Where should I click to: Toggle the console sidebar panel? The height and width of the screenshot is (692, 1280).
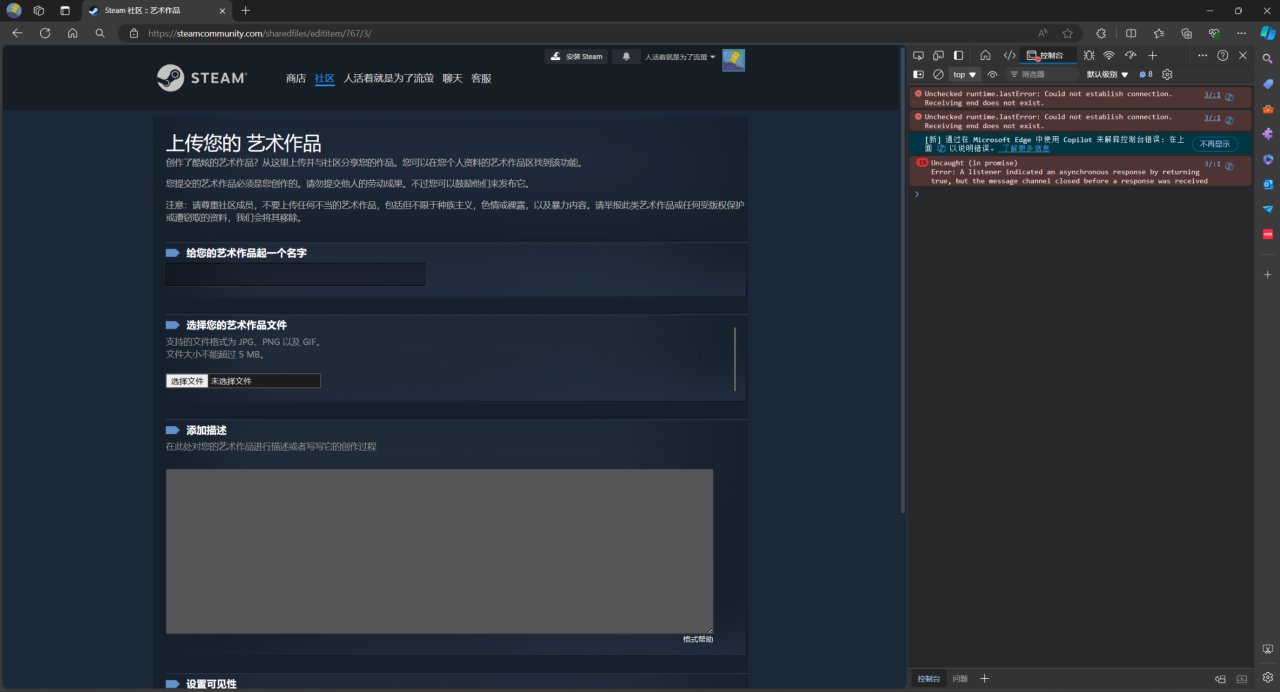(x=918, y=74)
